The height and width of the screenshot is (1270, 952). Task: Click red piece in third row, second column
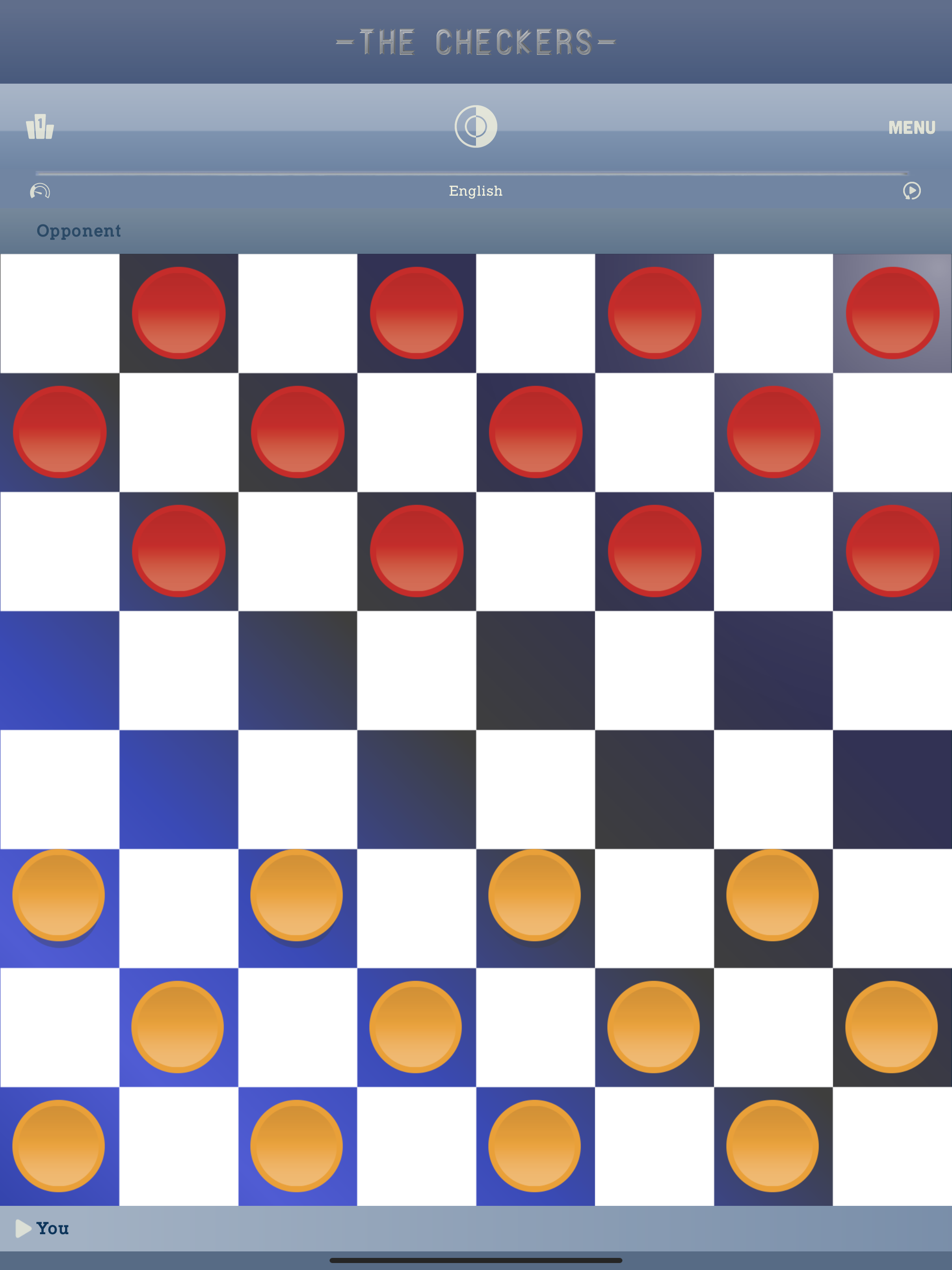(178, 550)
